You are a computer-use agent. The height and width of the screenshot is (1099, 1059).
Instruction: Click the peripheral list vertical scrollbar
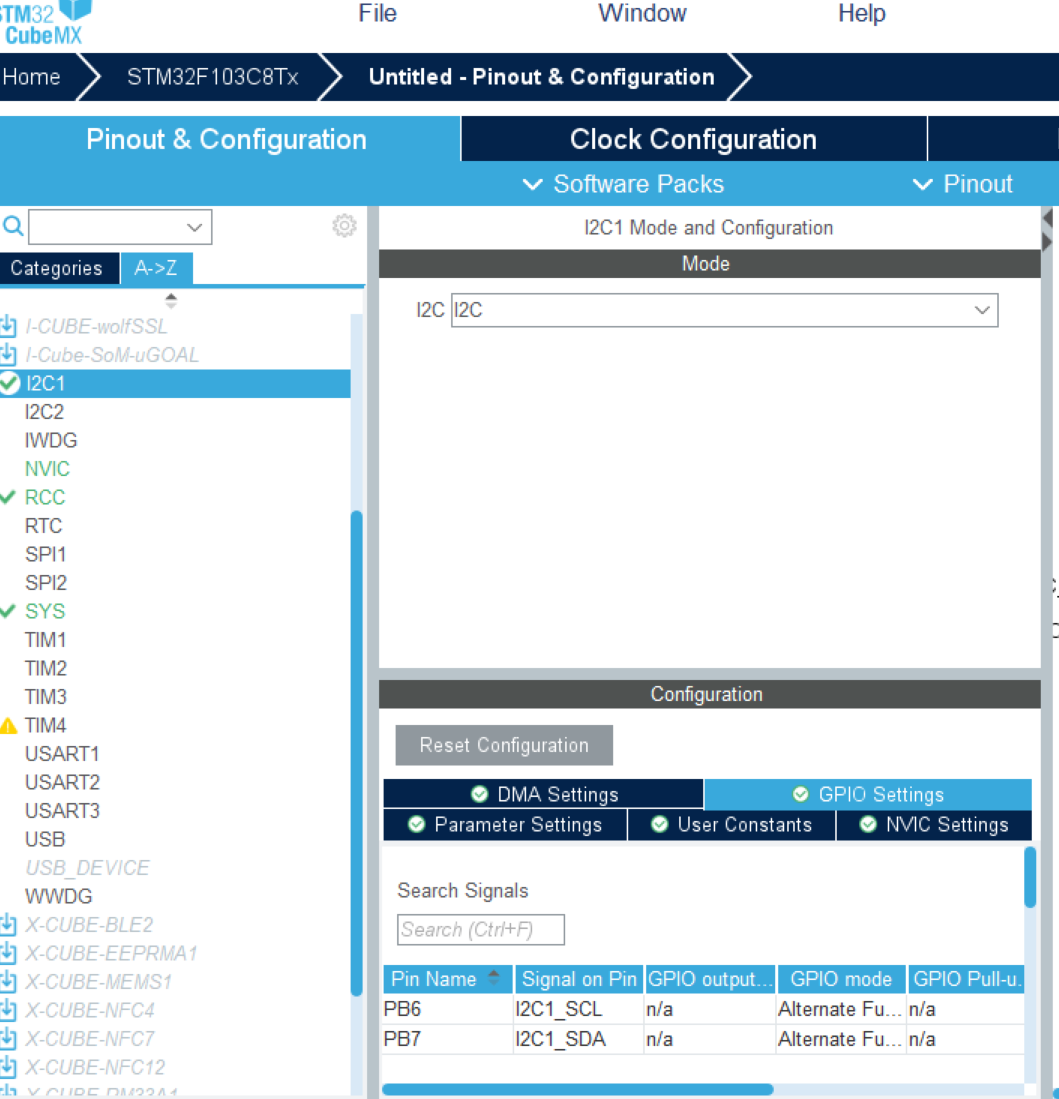356,753
